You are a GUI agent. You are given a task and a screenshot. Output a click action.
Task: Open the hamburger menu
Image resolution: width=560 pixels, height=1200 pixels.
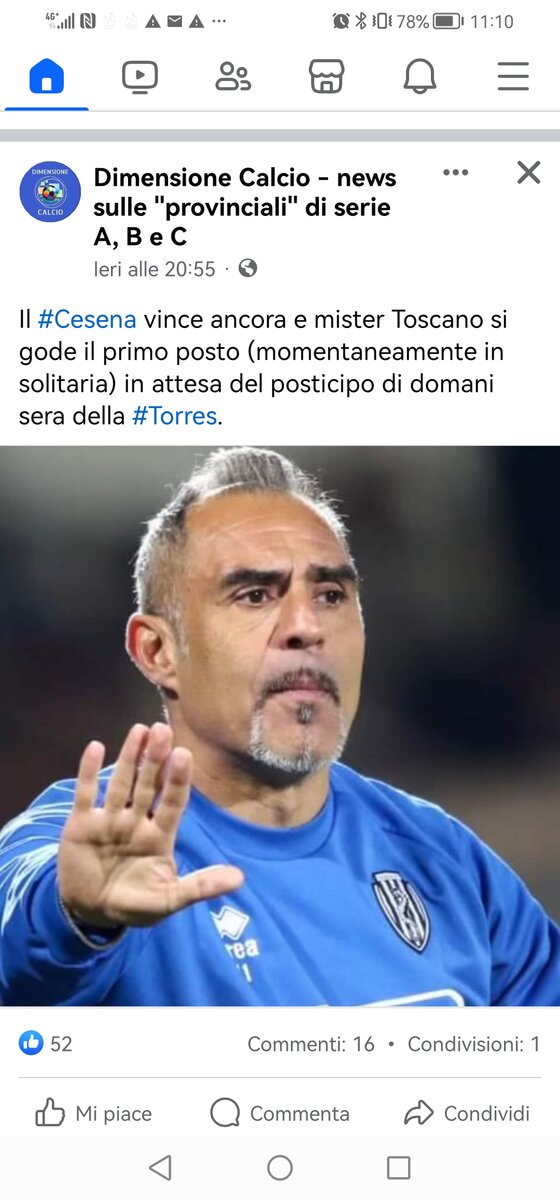click(x=513, y=76)
